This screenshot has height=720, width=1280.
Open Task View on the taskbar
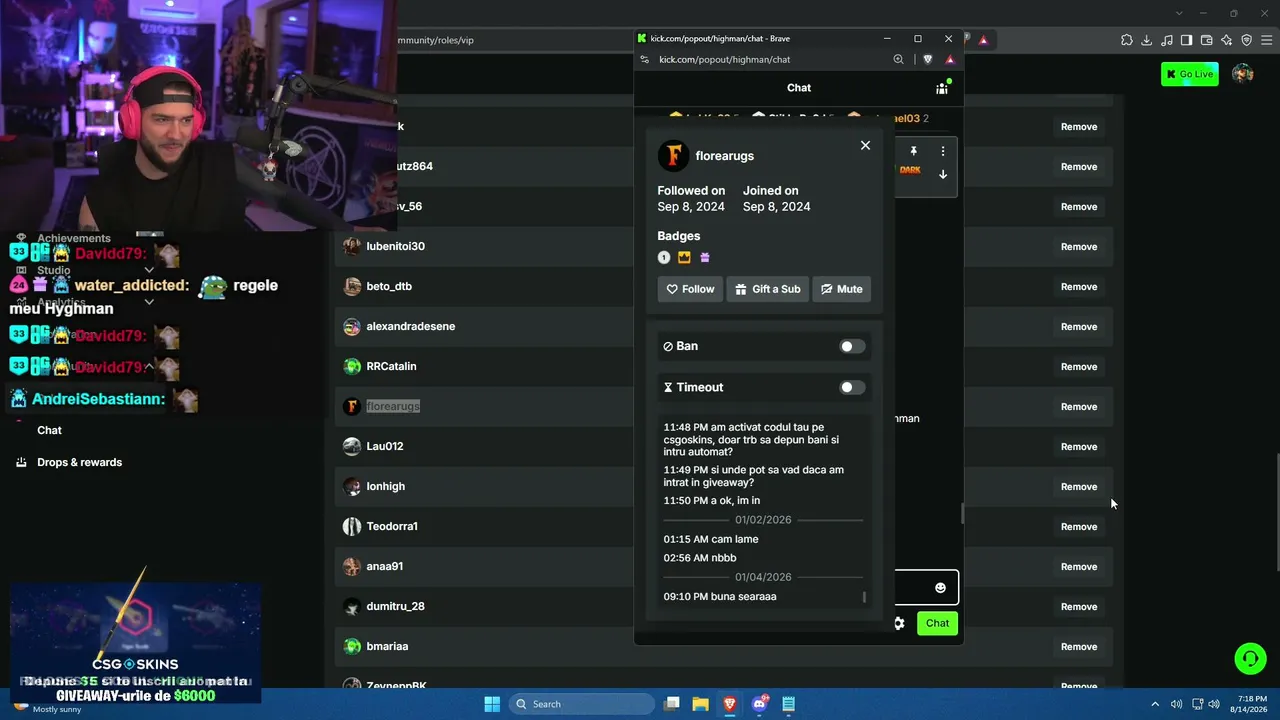coord(672,704)
